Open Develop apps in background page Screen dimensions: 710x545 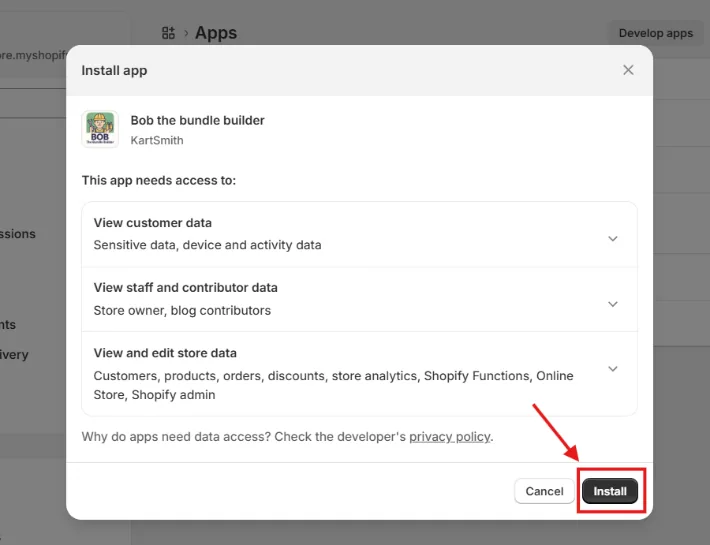point(656,33)
